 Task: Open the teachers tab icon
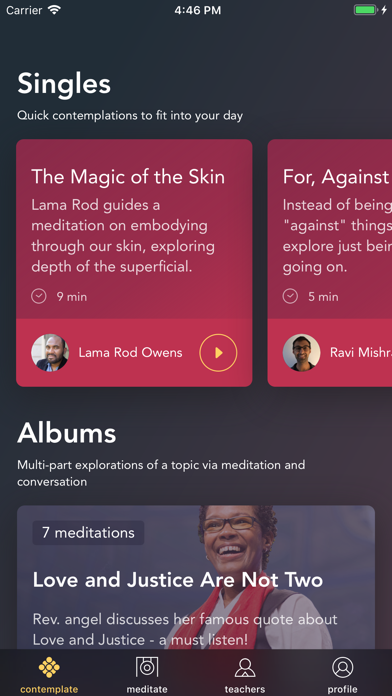click(x=245, y=668)
